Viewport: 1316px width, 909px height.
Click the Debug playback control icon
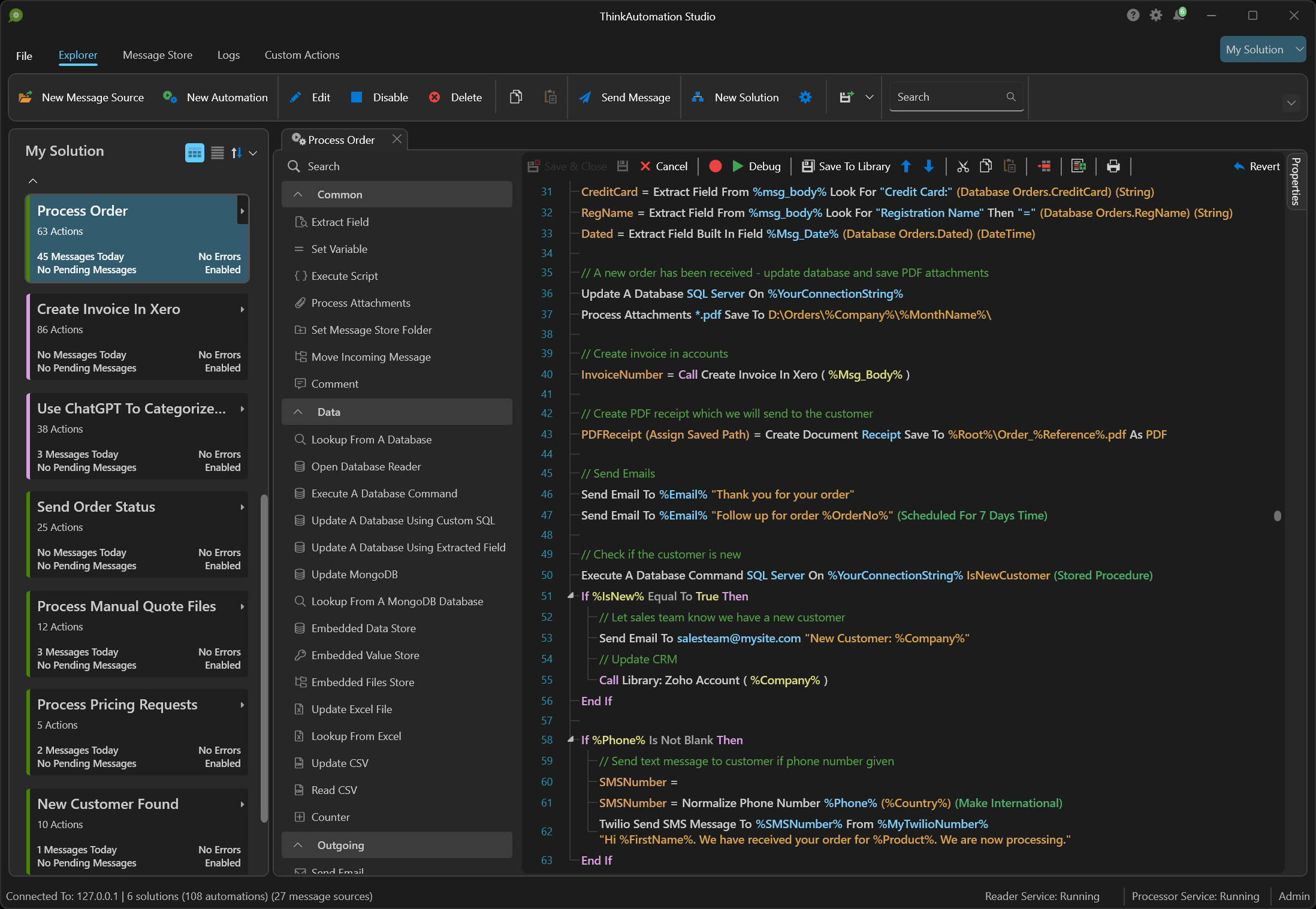(x=737, y=166)
